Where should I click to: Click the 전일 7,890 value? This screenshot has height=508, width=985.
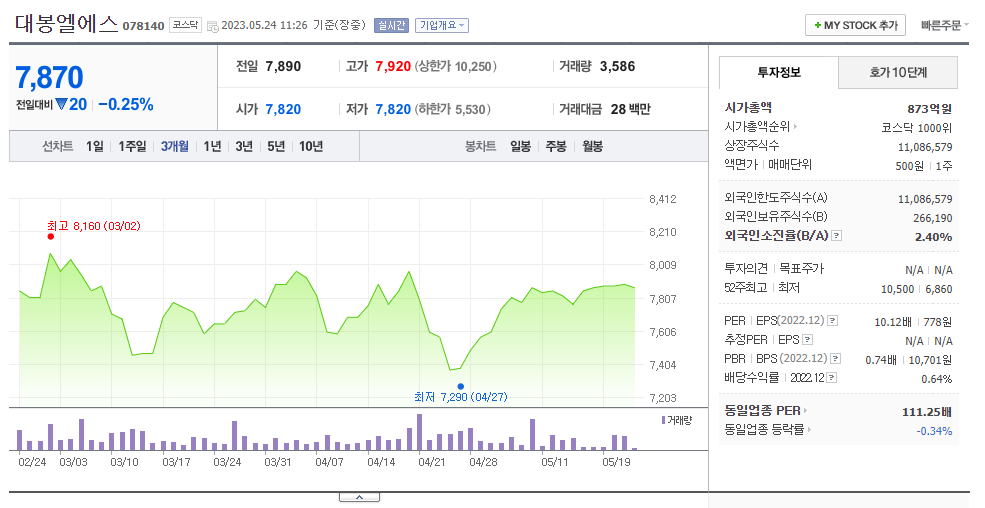[x=283, y=67]
